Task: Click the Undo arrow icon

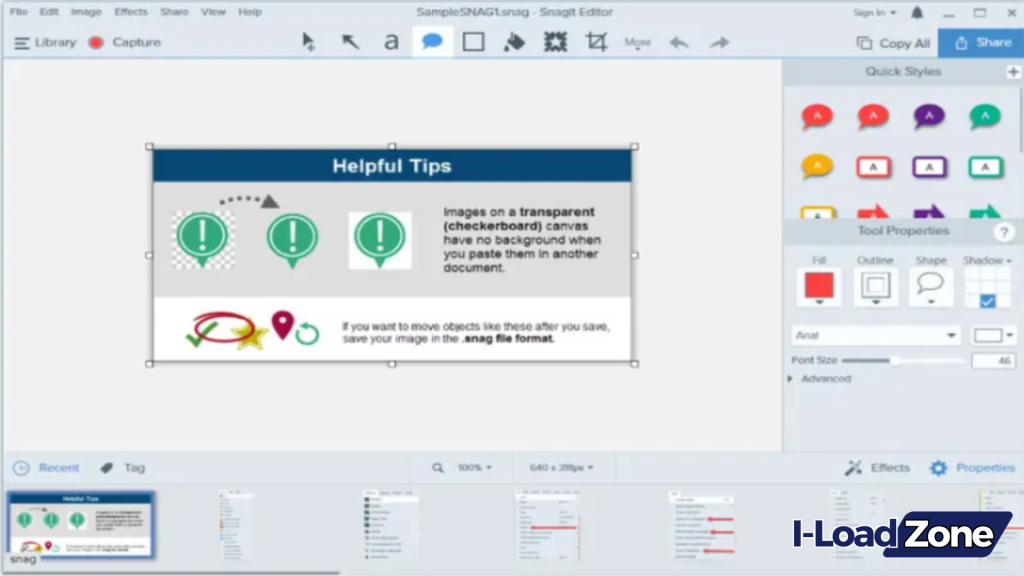Action: click(679, 42)
